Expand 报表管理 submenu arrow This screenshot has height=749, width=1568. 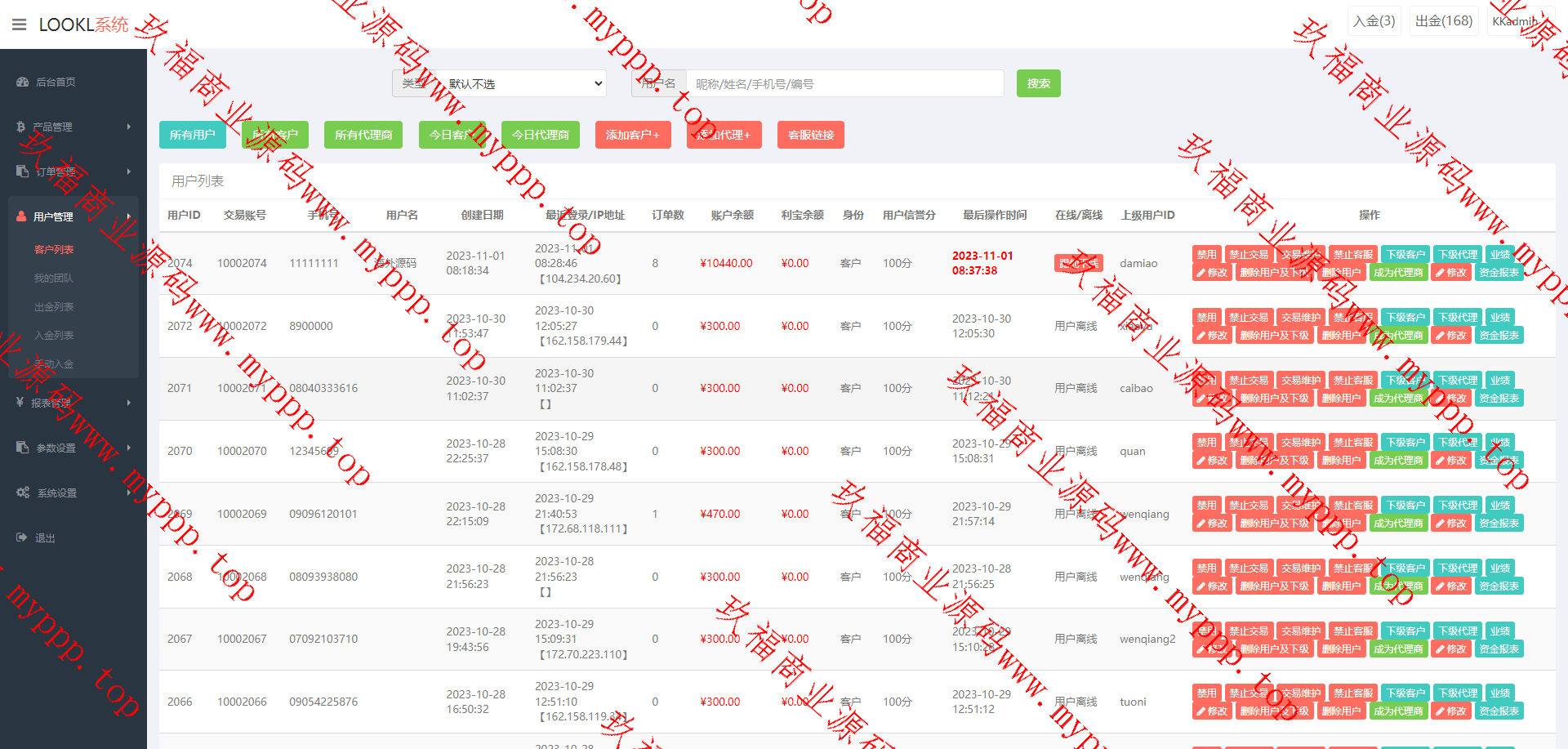click(129, 403)
